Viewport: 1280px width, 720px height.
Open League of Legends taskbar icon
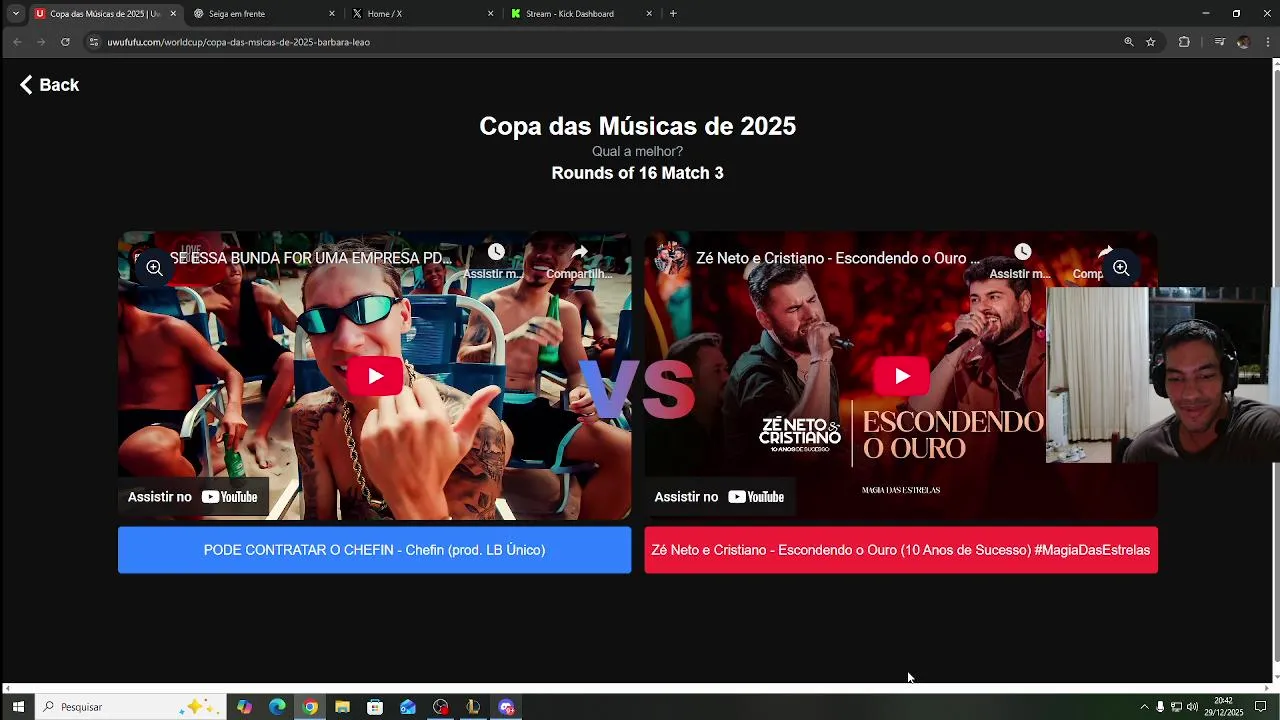pos(473,707)
